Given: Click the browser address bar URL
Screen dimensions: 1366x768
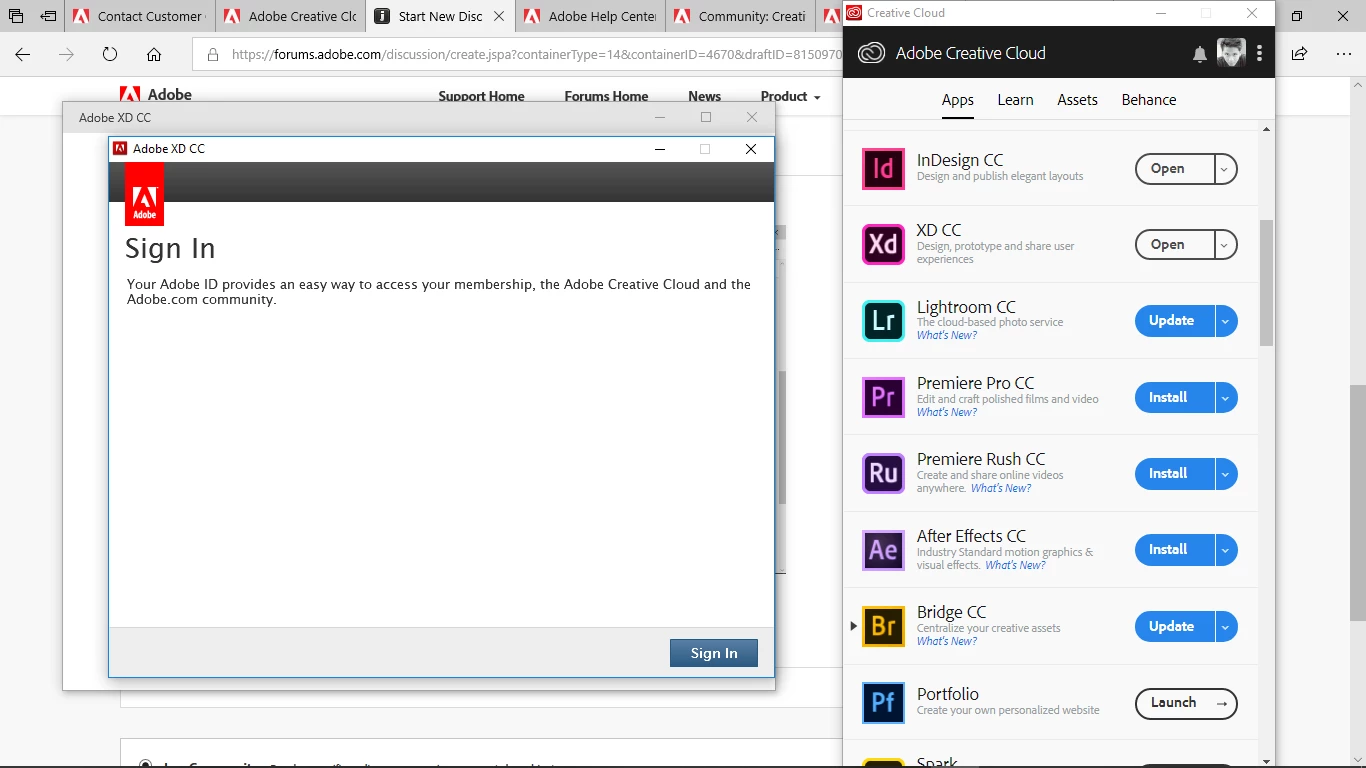Looking at the screenshot, I should point(536,54).
